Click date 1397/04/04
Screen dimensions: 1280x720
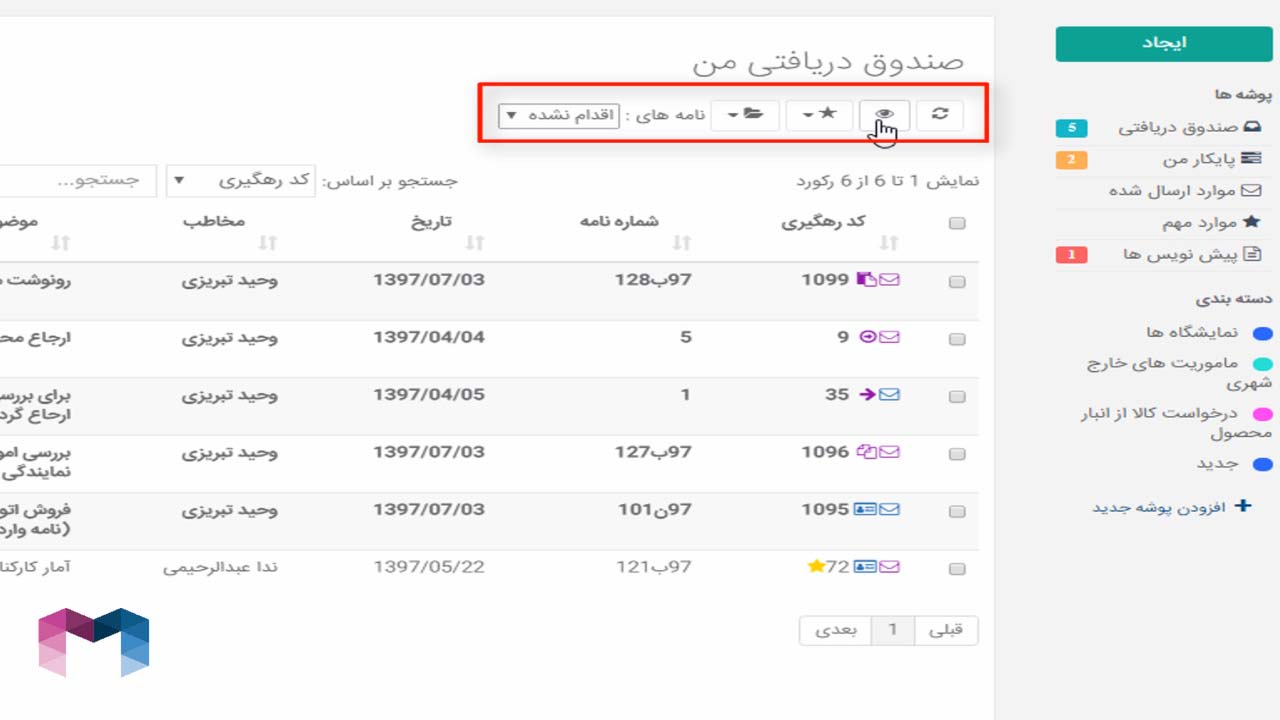[x=429, y=337]
